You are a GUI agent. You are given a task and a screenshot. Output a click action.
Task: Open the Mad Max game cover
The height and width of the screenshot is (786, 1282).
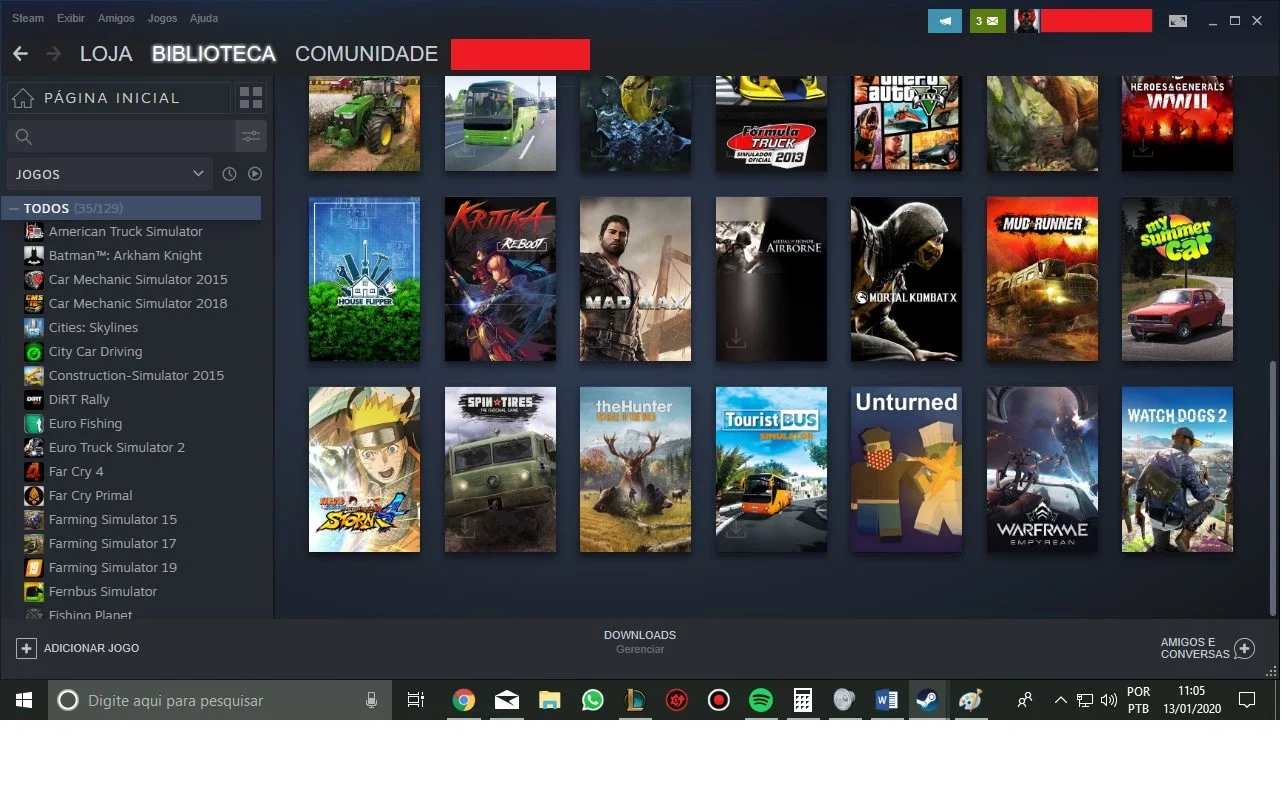click(635, 279)
